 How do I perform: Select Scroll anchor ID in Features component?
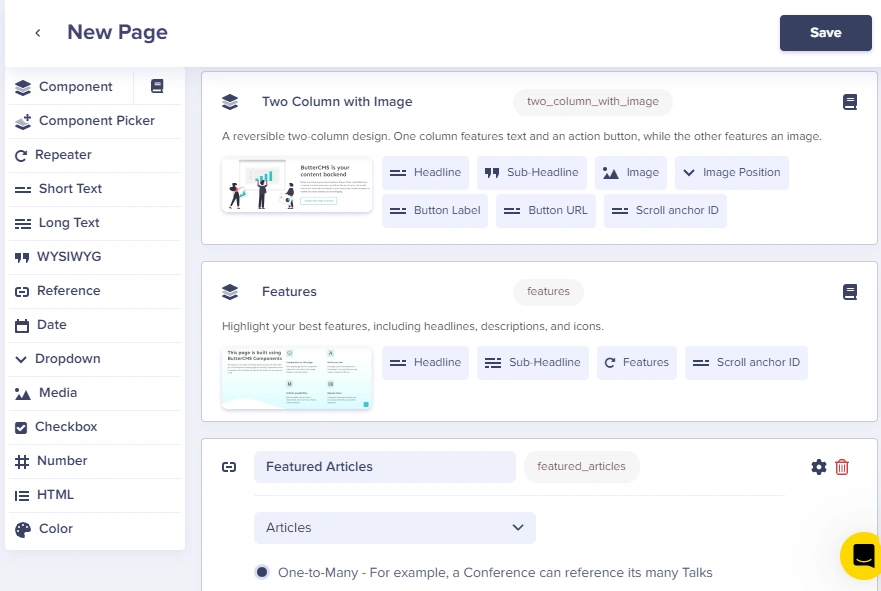pyautogui.click(x=746, y=362)
